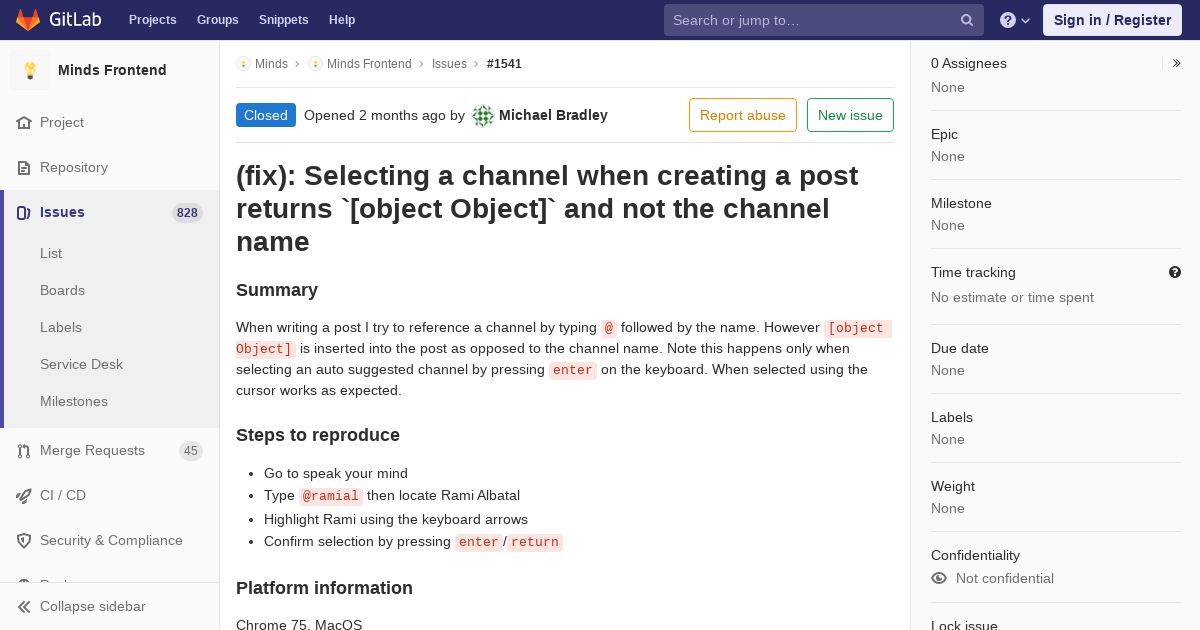
Task: Click Michael Bradley's avatar image
Action: point(483,116)
